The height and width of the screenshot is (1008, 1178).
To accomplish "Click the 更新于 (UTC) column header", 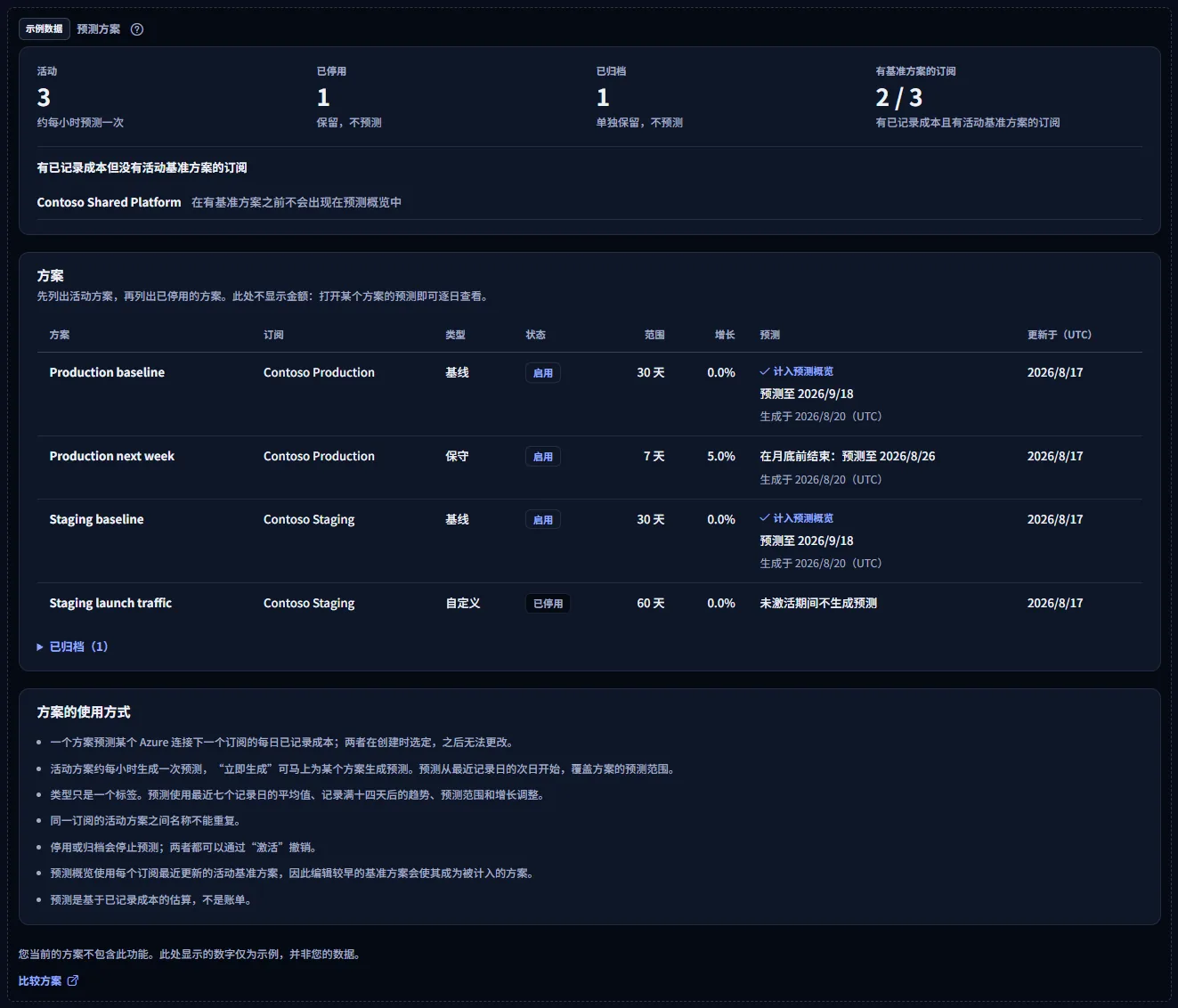I will [1060, 335].
